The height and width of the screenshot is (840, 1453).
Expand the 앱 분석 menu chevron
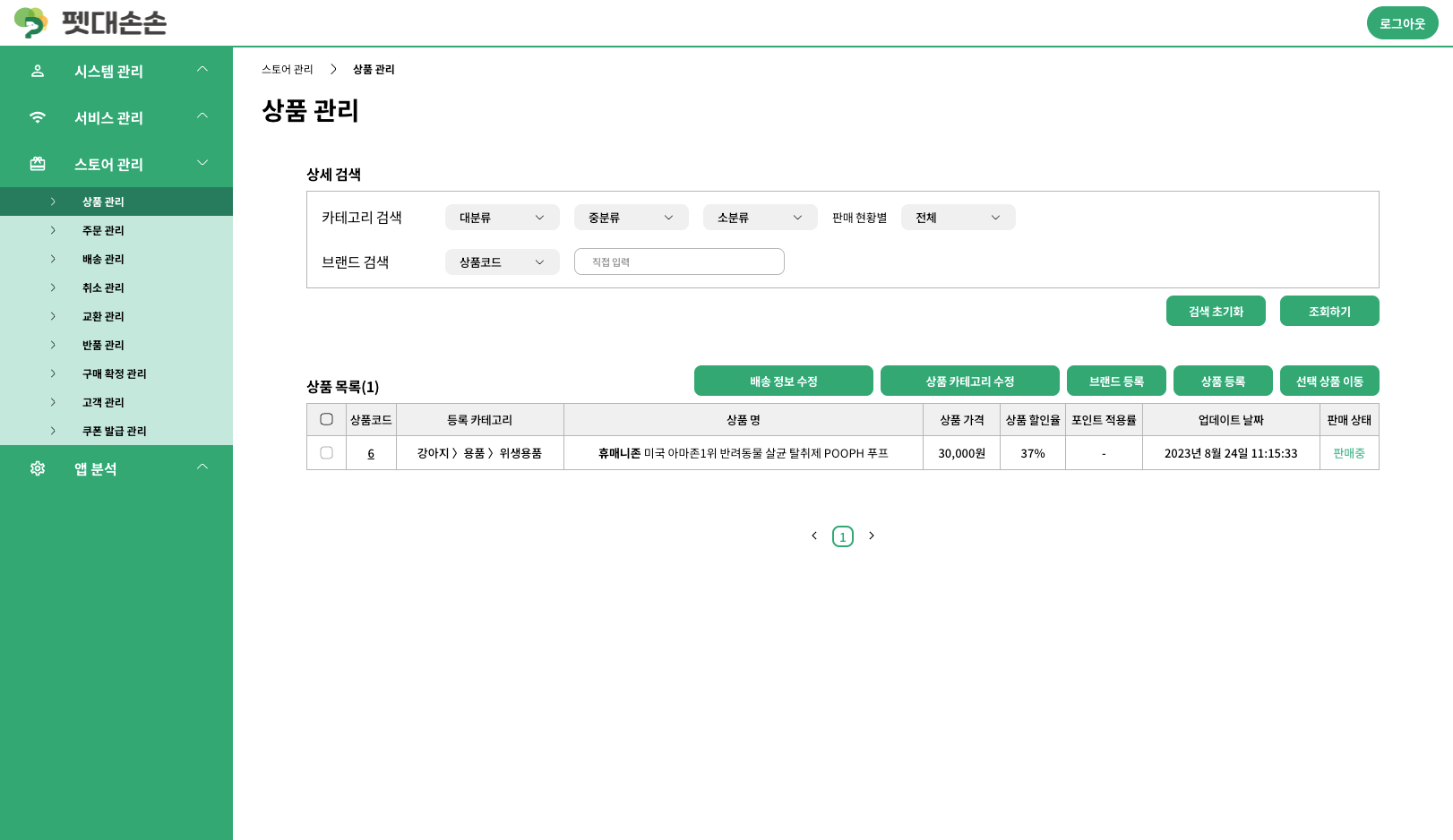[x=202, y=467]
